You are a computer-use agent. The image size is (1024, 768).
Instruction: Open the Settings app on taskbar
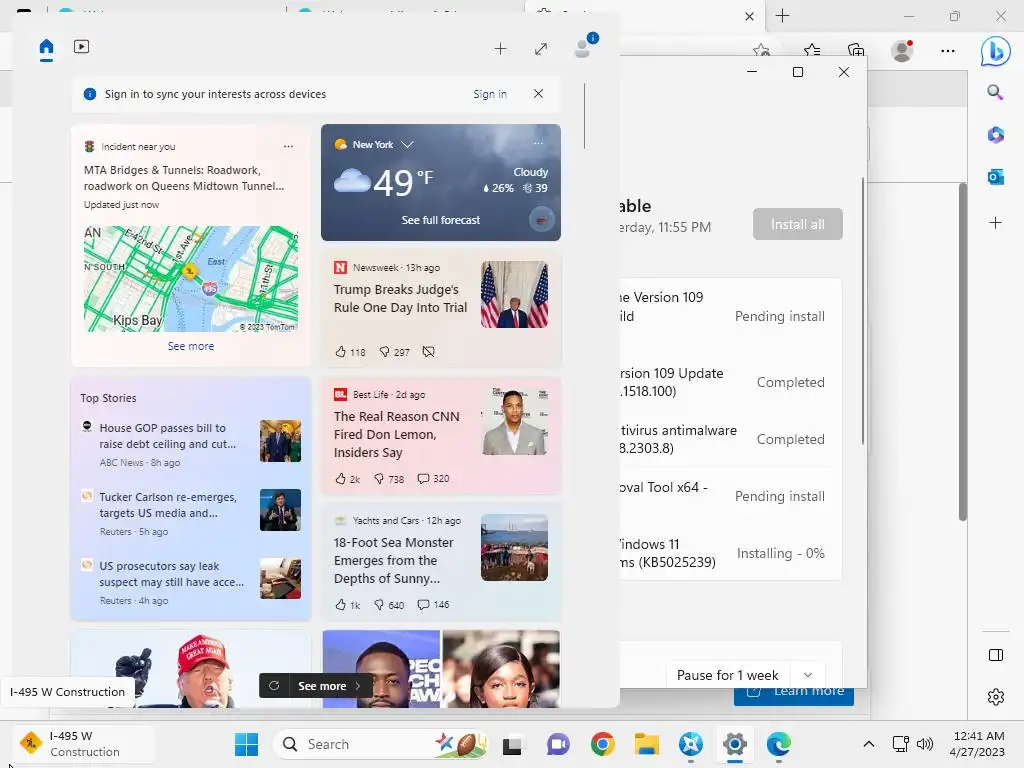(x=735, y=744)
